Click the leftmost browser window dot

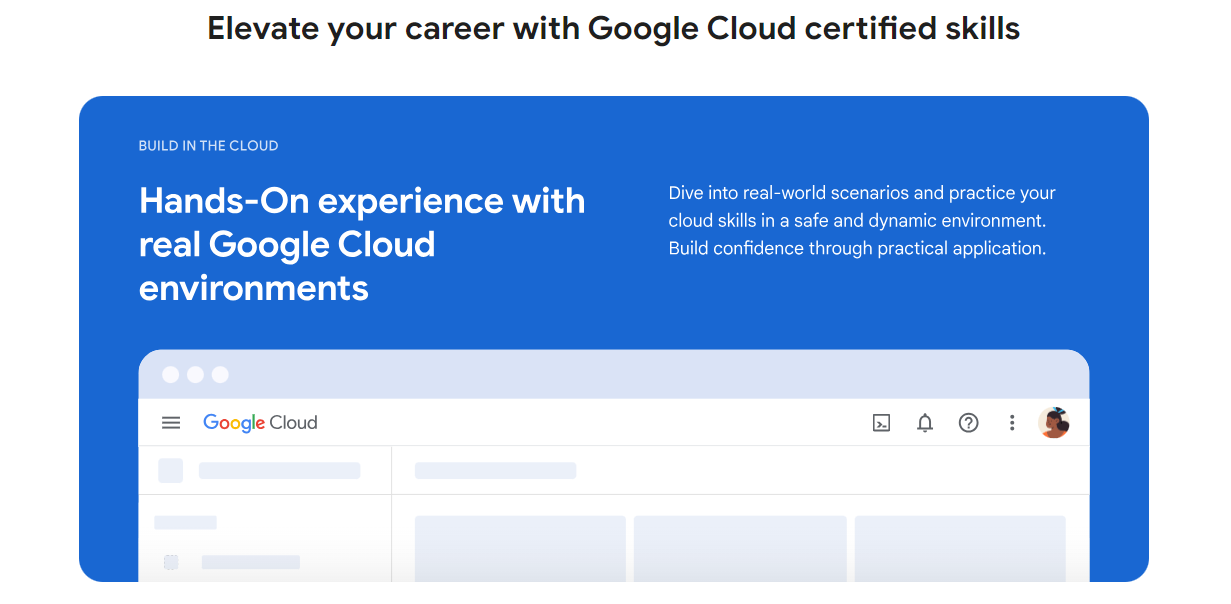(x=171, y=373)
